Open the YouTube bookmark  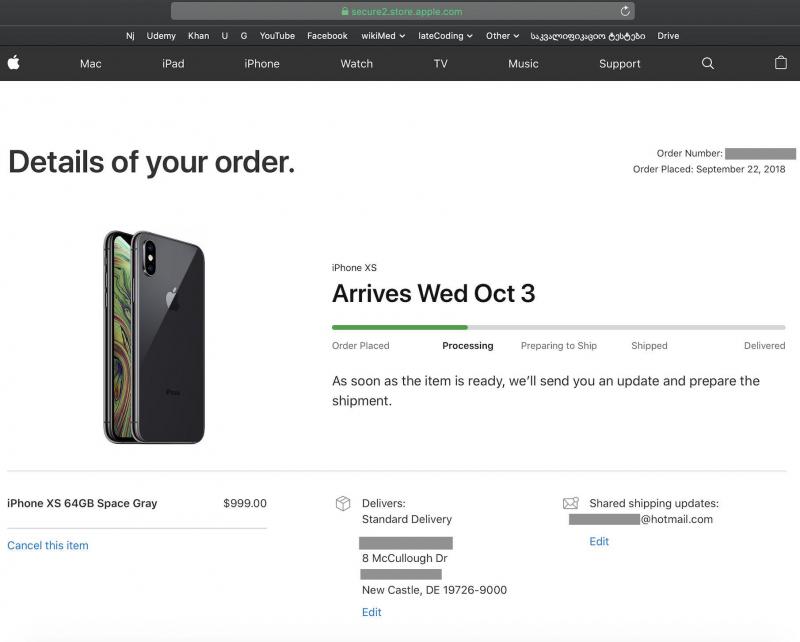pos(277,36)
